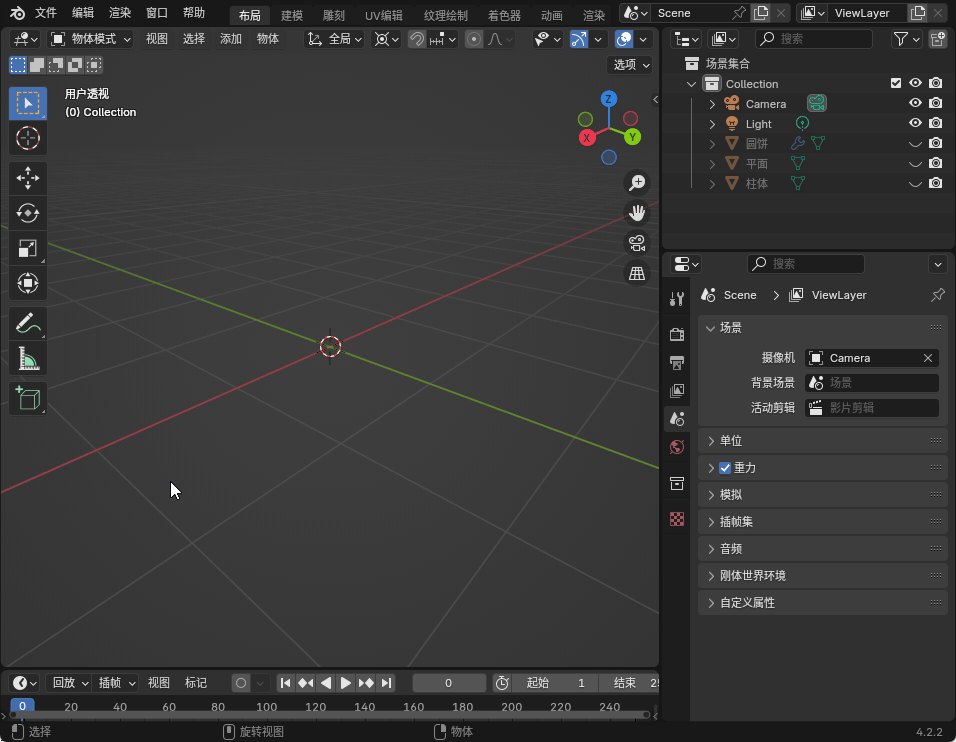Viewport: 956px width, 742px height.
Task: Disable the 重力 gravity checkbox
Action: click(x=725, y=467)
